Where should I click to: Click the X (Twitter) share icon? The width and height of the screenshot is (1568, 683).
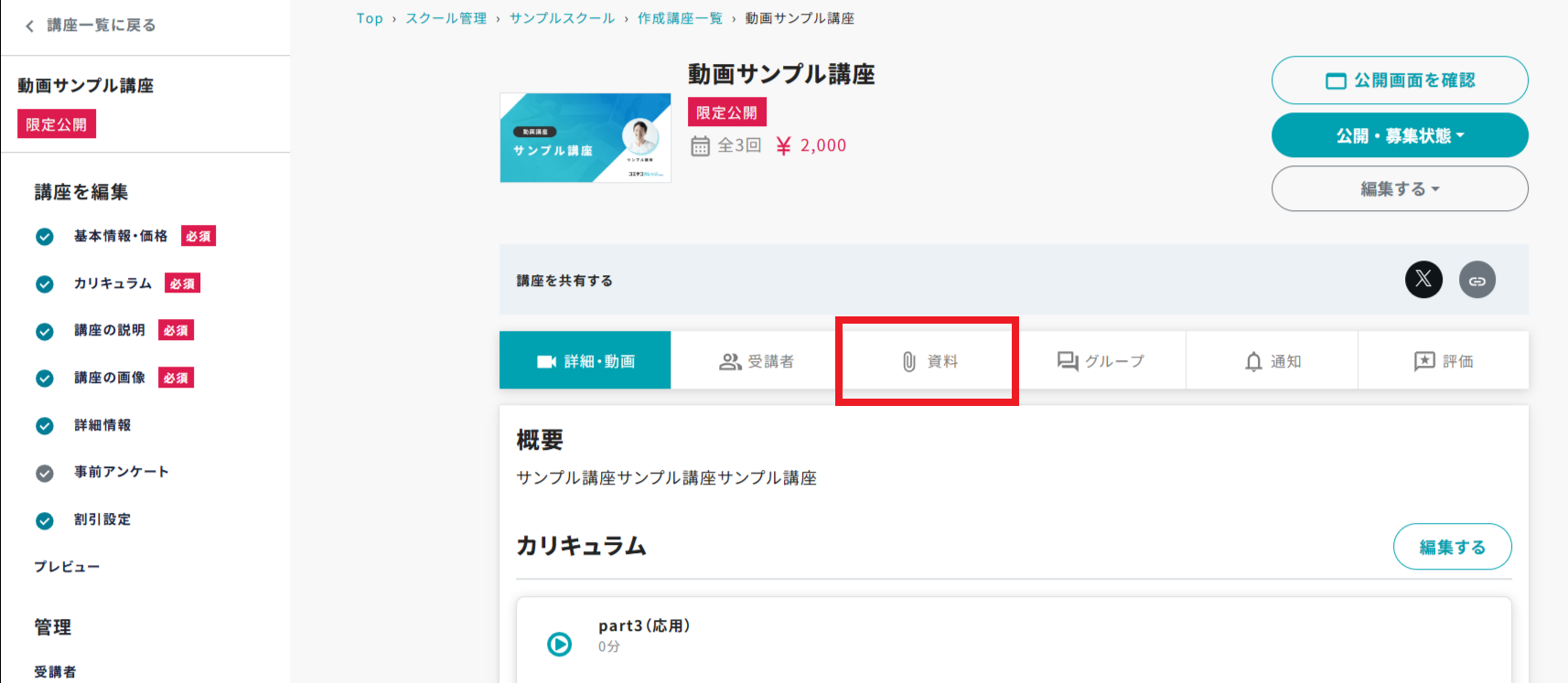pos(1423,280)
